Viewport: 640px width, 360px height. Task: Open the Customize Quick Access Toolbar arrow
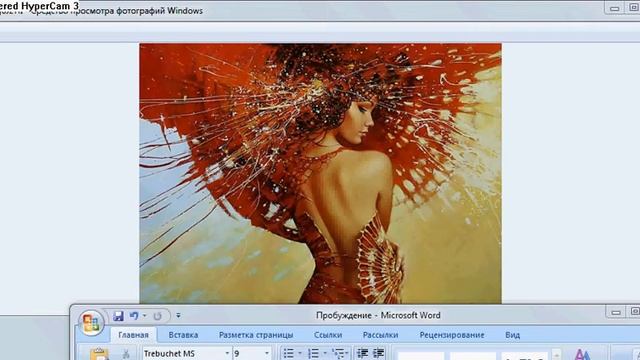pos(178,316)
